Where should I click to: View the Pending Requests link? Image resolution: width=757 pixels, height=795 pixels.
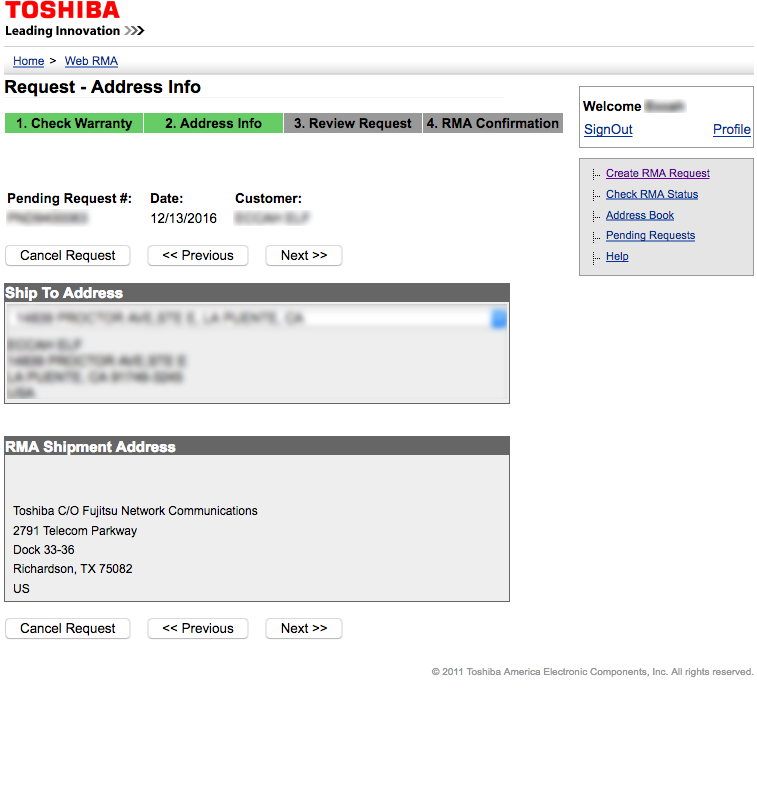click(x=651, y=235)
